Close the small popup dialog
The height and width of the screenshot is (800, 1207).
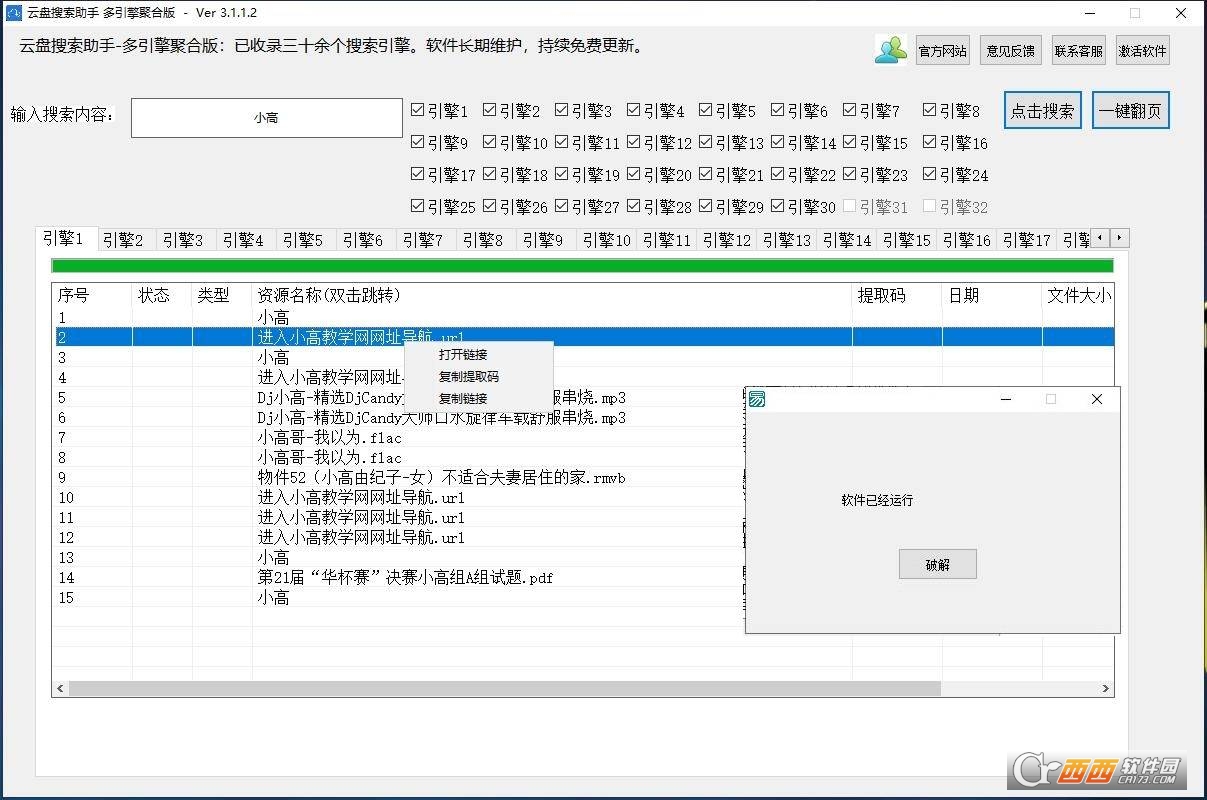1096,399
